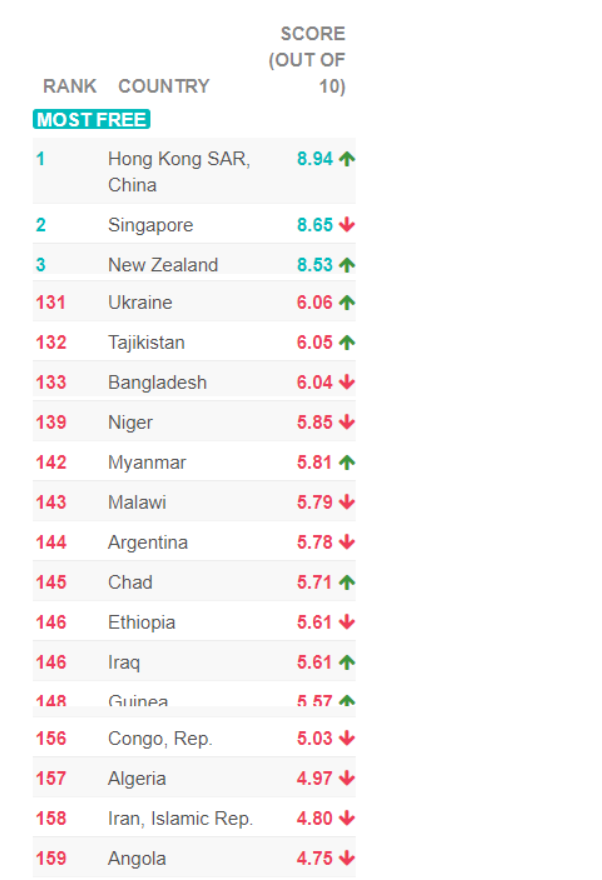The image size is (602, 880).
Task: Click the COUNTRY column header
Action: click(164, 86)
